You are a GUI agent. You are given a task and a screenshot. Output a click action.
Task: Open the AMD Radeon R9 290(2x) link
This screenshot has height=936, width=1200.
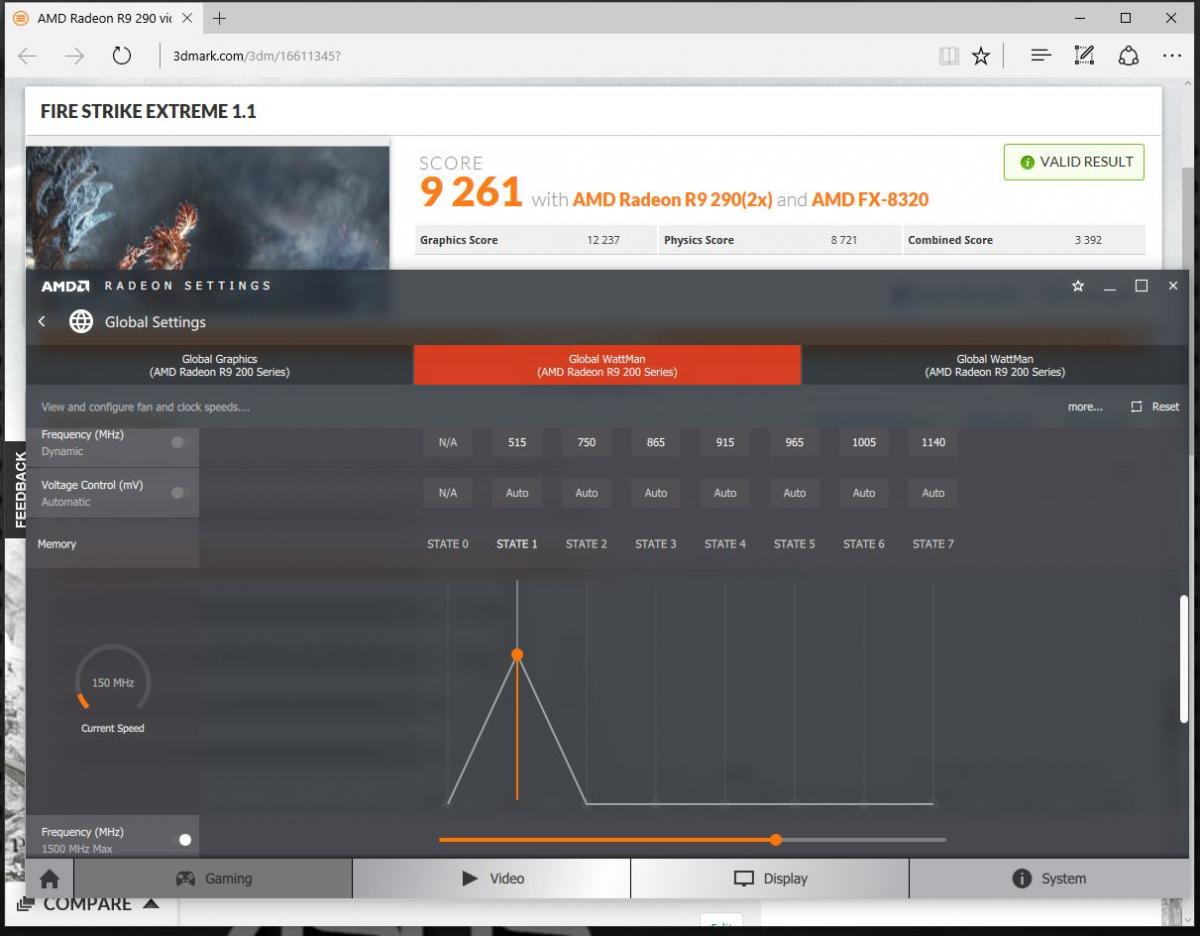pyautogui.click(x=672, y=199)
